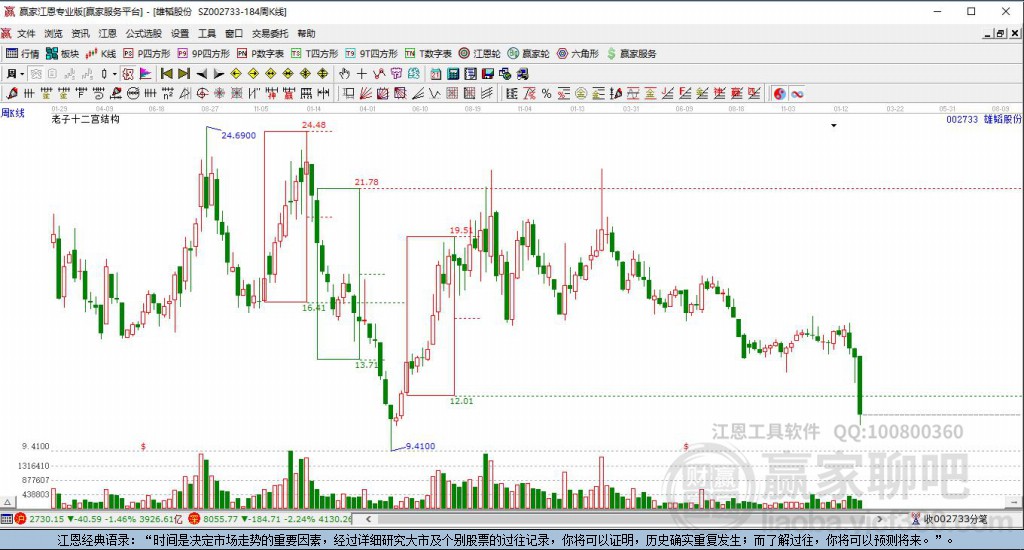Click horizontal scrollbar right arrow
Screen dimensions: 1024x550
(x=880, y=519)
